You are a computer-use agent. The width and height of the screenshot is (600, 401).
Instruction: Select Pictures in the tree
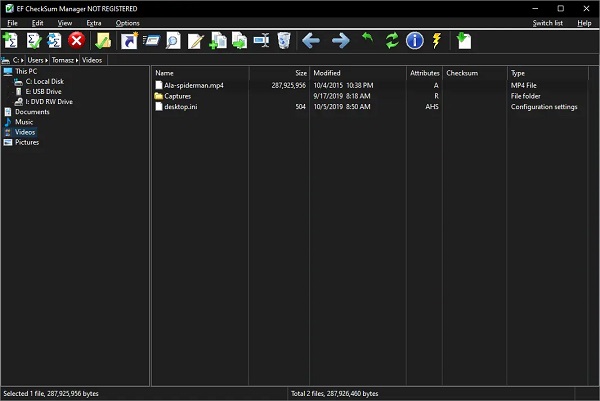(x=27, y=142)
